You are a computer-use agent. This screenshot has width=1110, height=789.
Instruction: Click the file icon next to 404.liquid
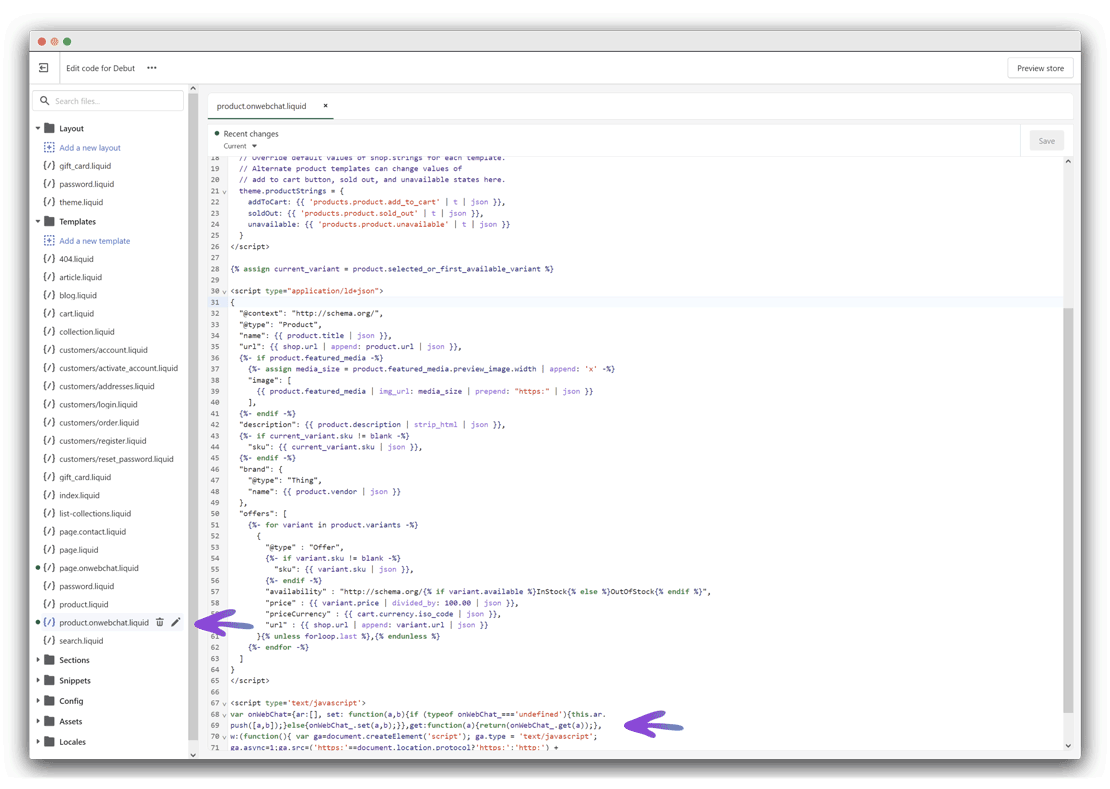[48, 258]
